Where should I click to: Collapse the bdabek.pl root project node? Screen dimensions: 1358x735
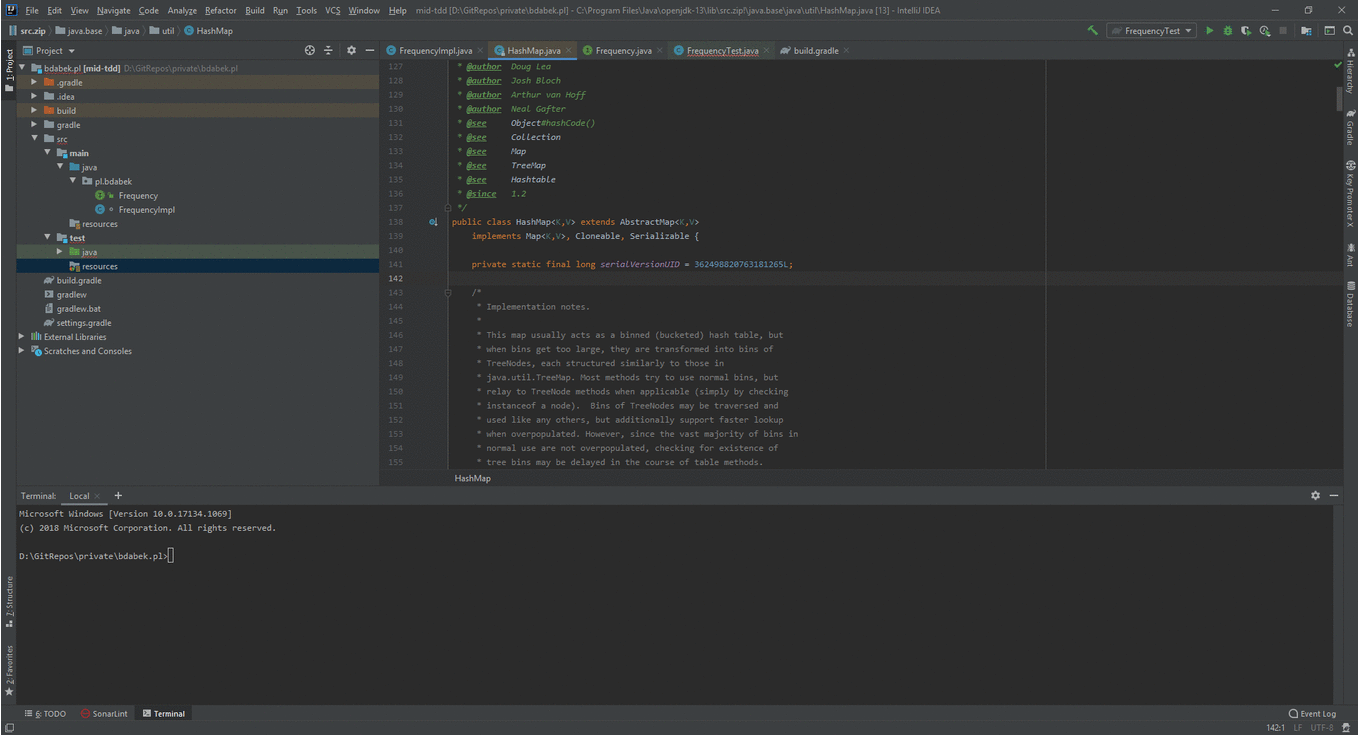click(x=22, y=68)
